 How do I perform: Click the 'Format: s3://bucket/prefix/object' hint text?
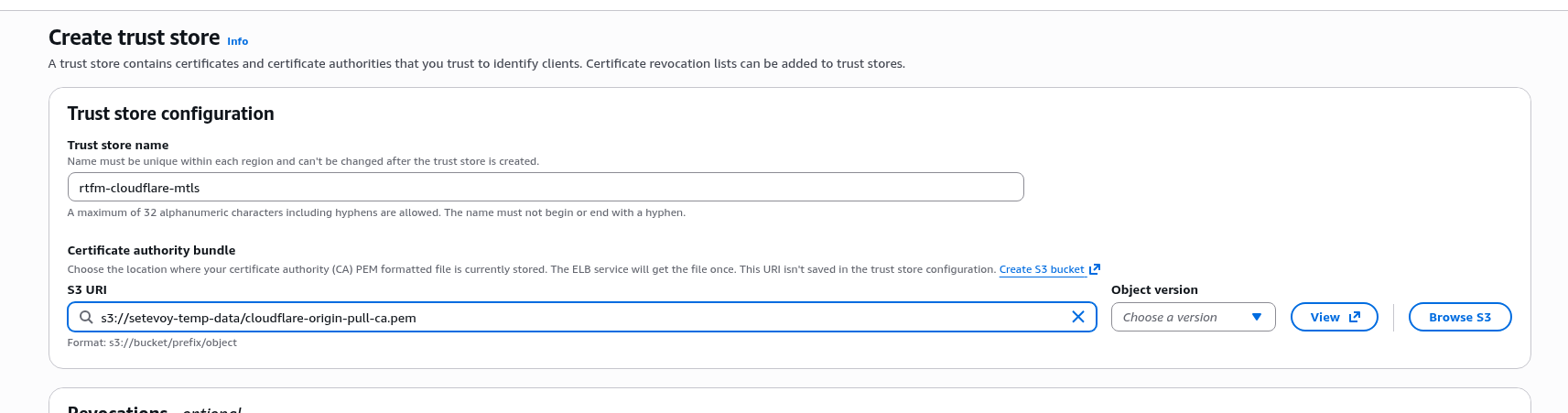point(152,342)
